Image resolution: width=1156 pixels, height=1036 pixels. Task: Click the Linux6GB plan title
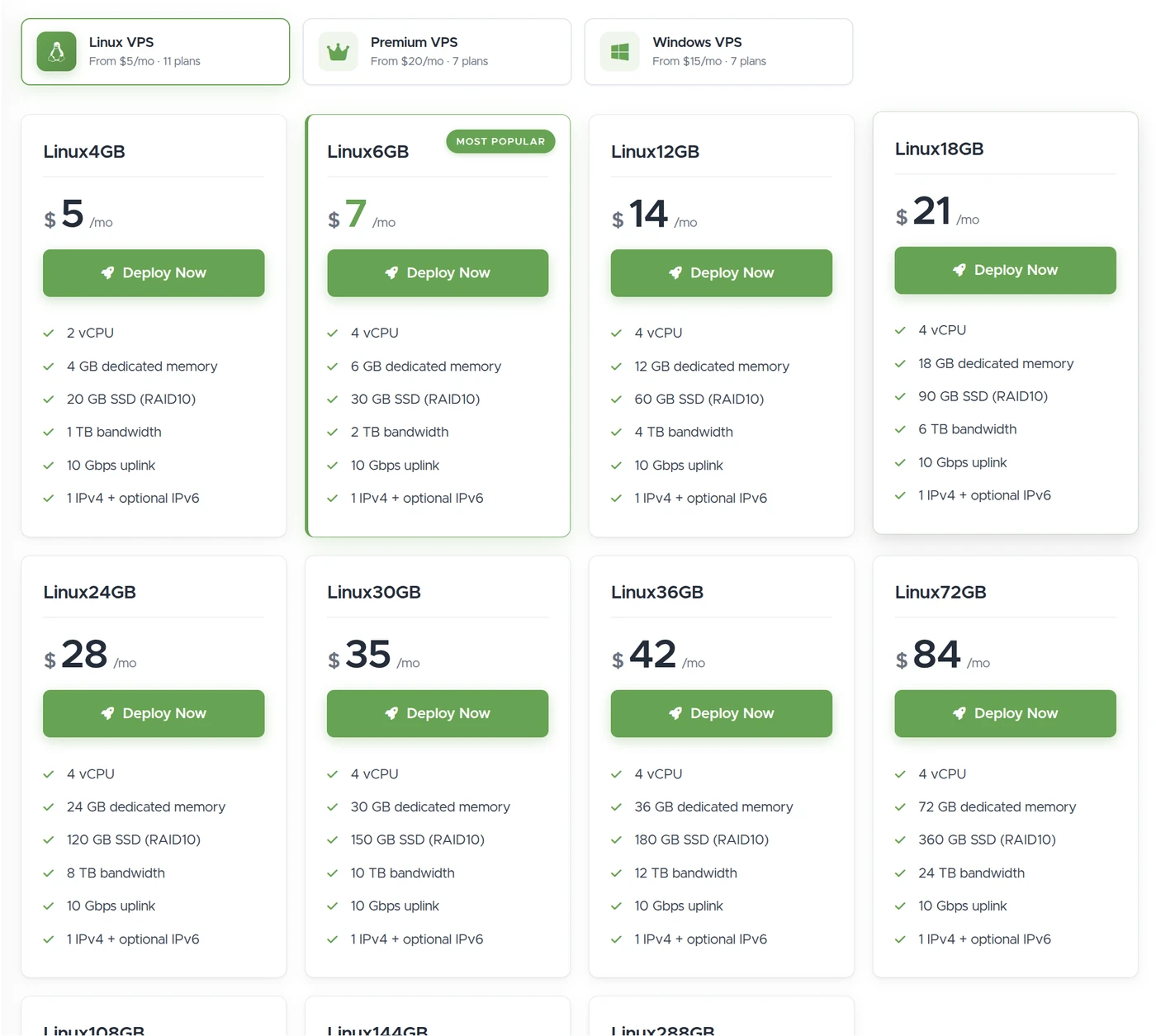(368, 152)
